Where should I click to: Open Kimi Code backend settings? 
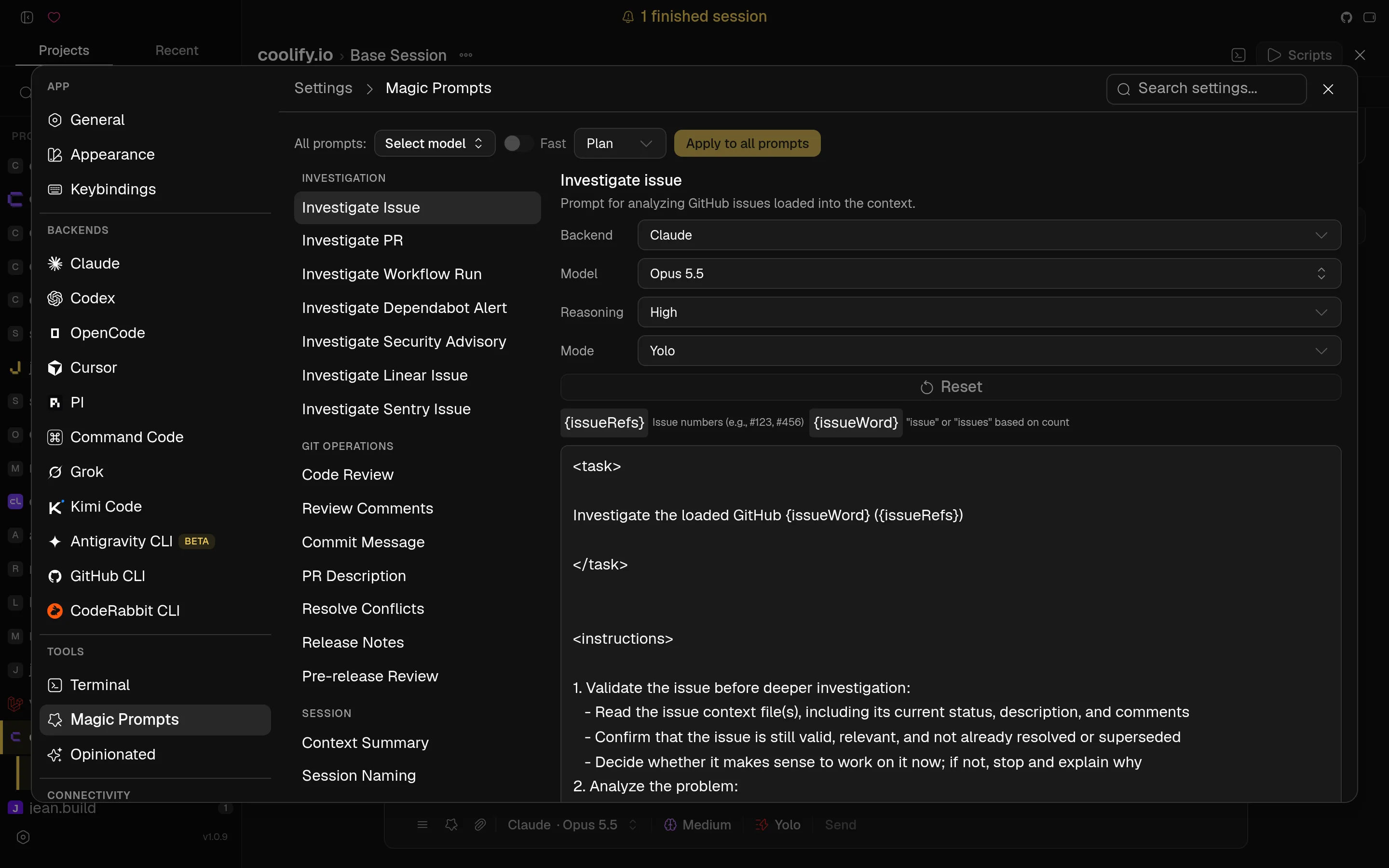(155, 506)
